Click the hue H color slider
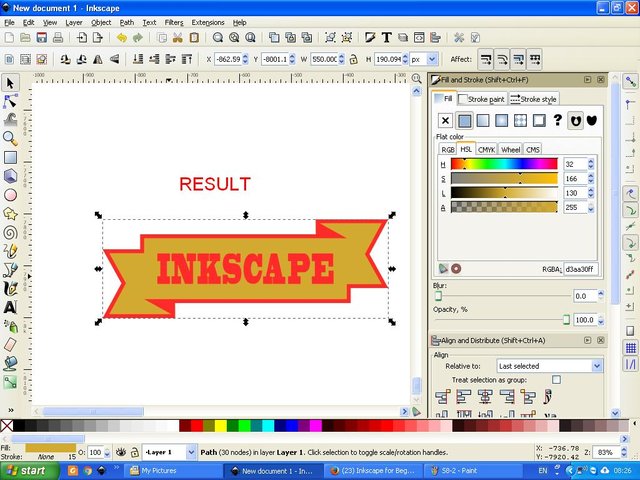This screenshot has width=640, height=480. point(504,164)
